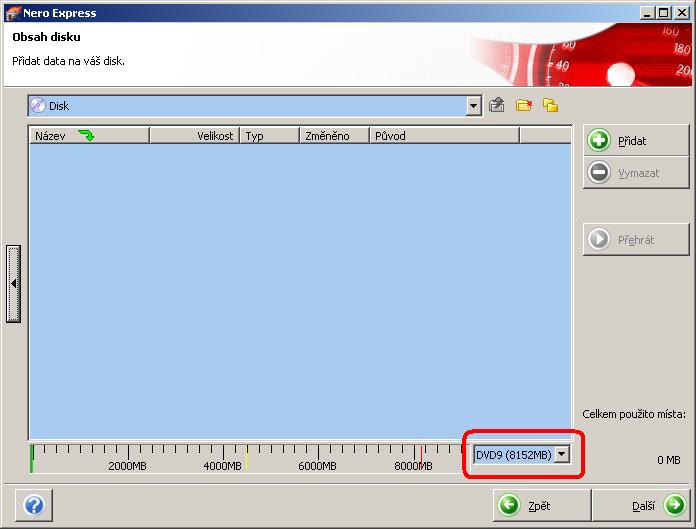
Task: Expand the left side panel arrow
Action: coord(13,283)
